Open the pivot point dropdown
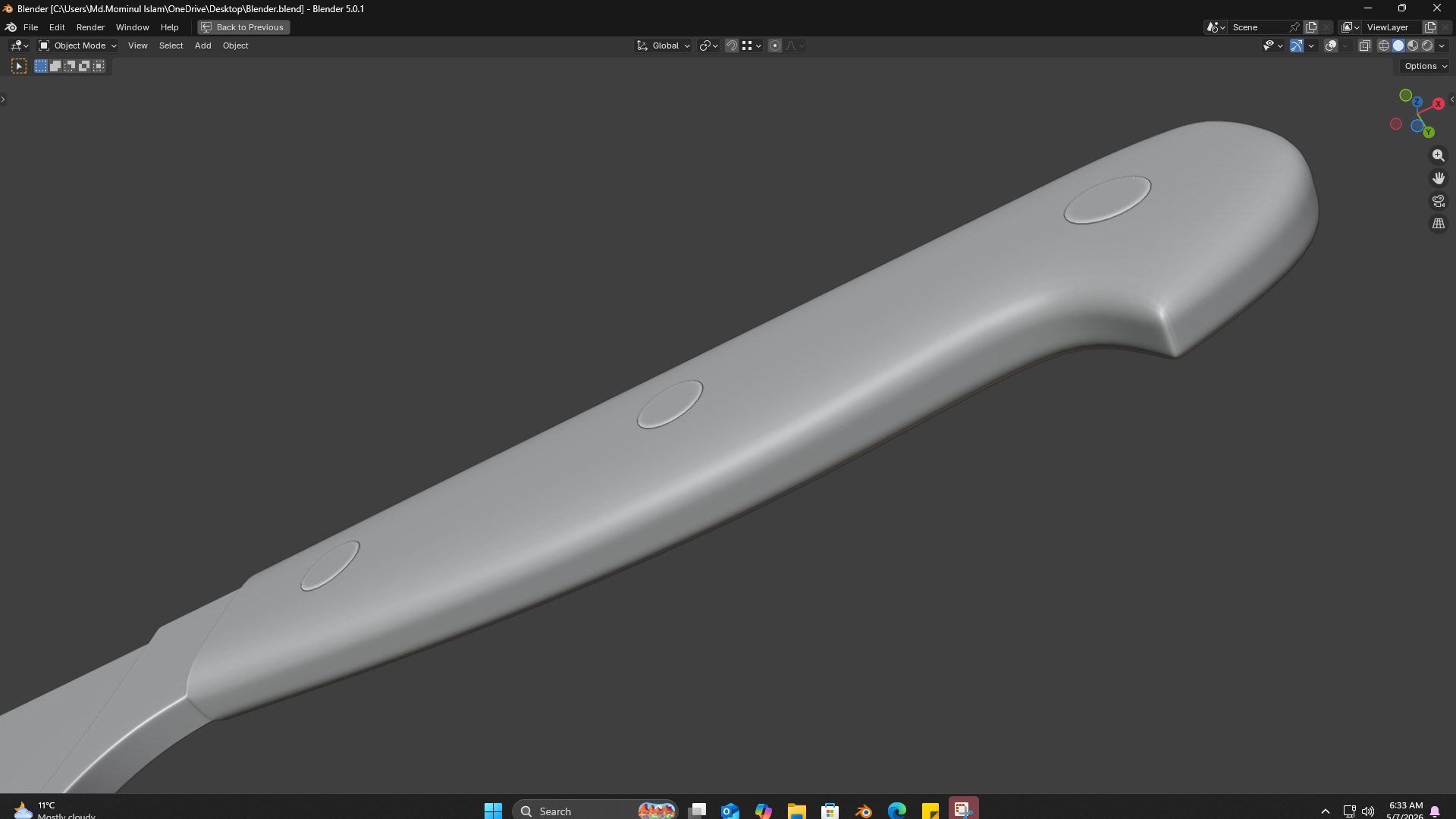Screen dimensions: 1456x819 tap(708, 45)
